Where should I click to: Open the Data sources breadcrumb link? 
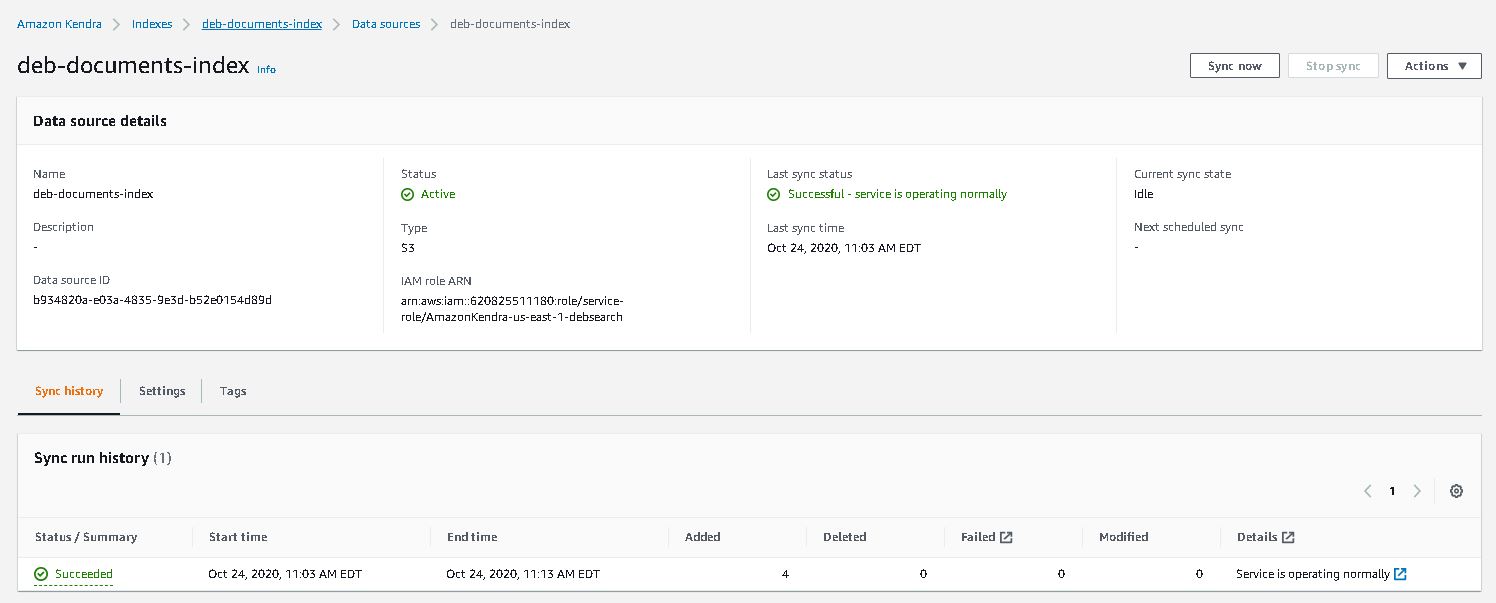(386, 24)
